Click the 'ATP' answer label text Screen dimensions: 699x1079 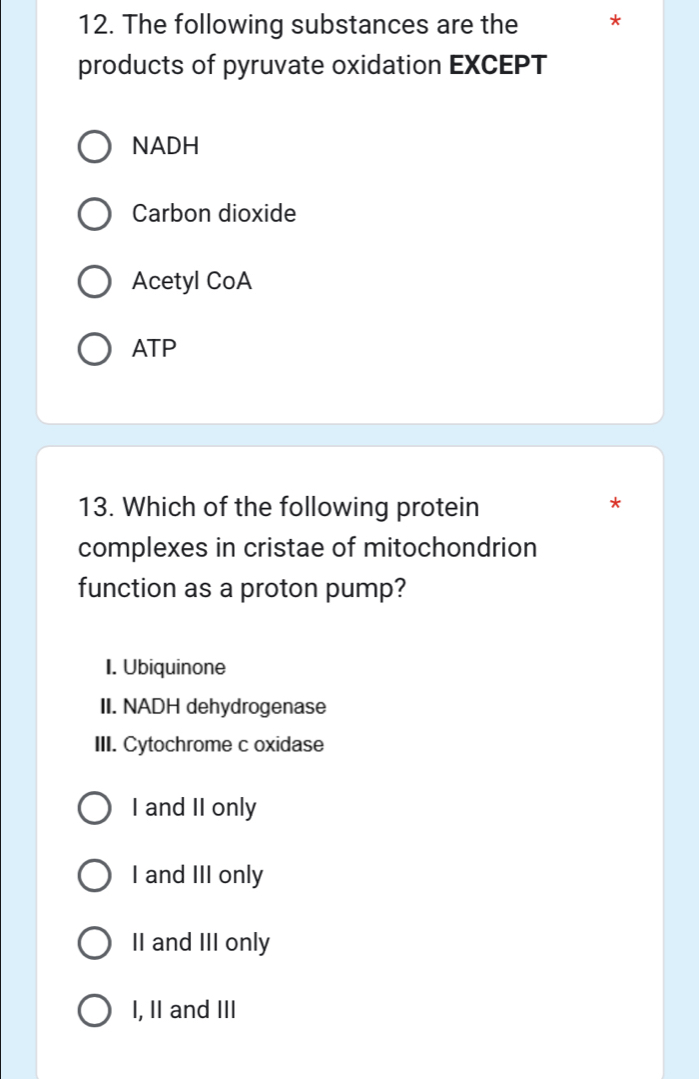154,348
